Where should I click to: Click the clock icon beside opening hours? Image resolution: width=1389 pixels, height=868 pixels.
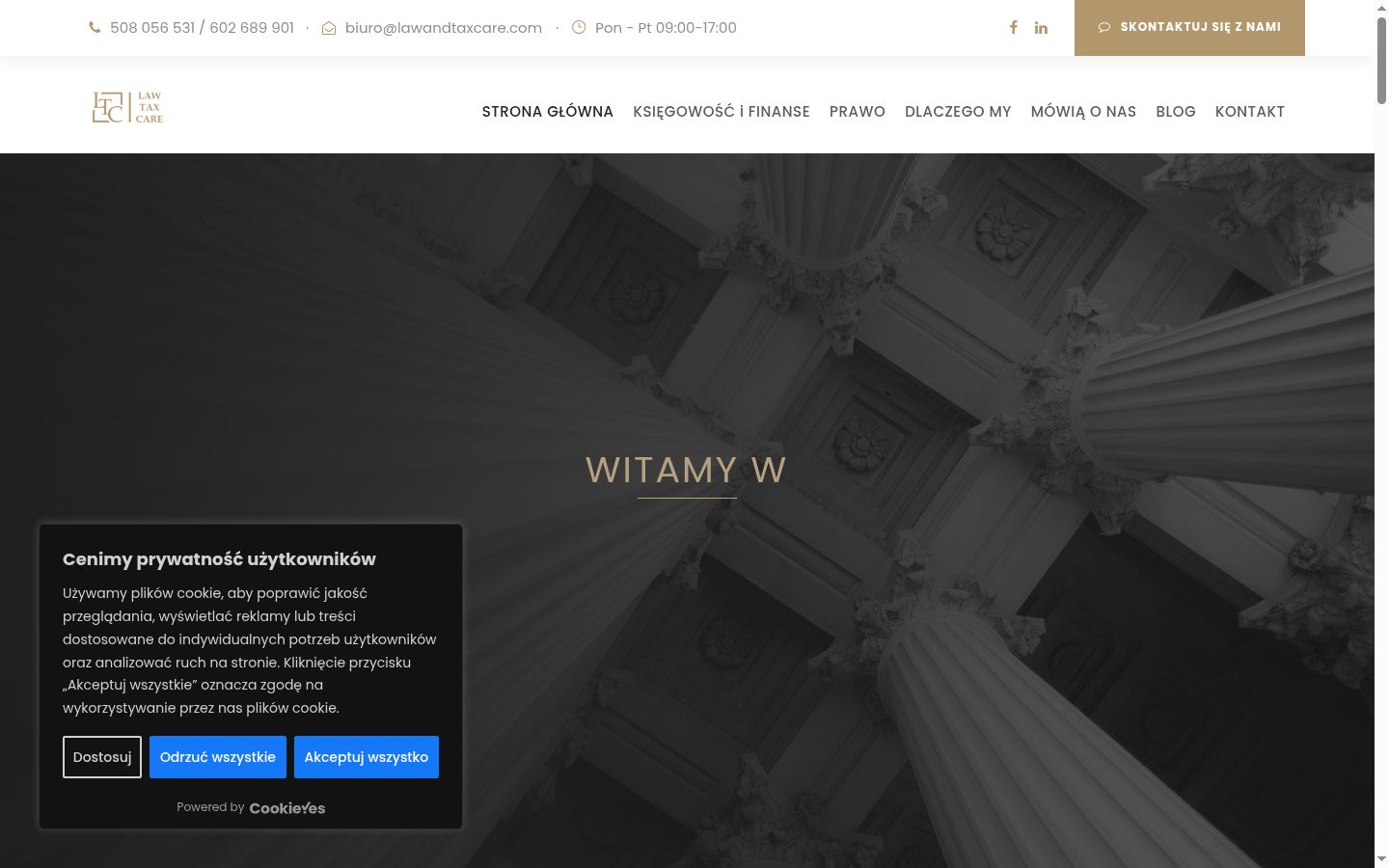pos(579,27)
